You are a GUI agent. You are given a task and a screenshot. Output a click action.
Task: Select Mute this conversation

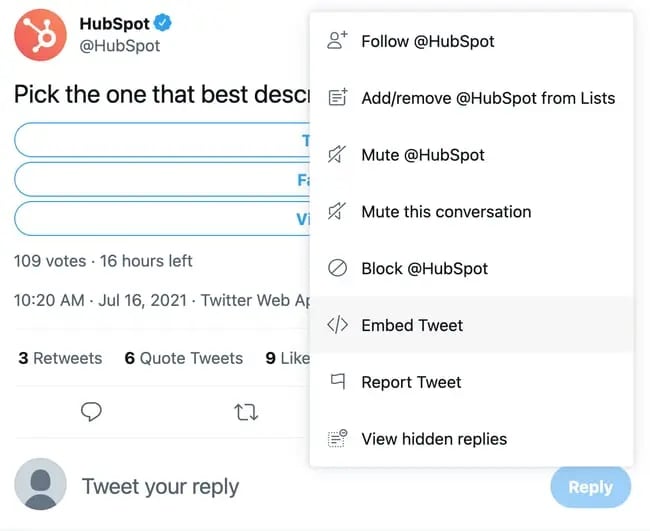tap(446, 212)
